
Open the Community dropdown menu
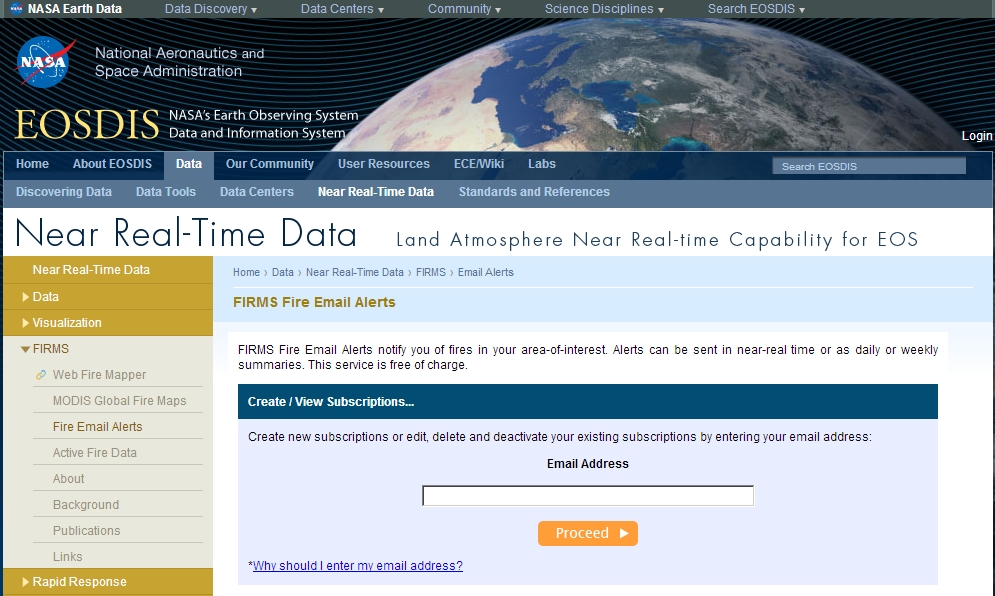(x=464, y=9)
